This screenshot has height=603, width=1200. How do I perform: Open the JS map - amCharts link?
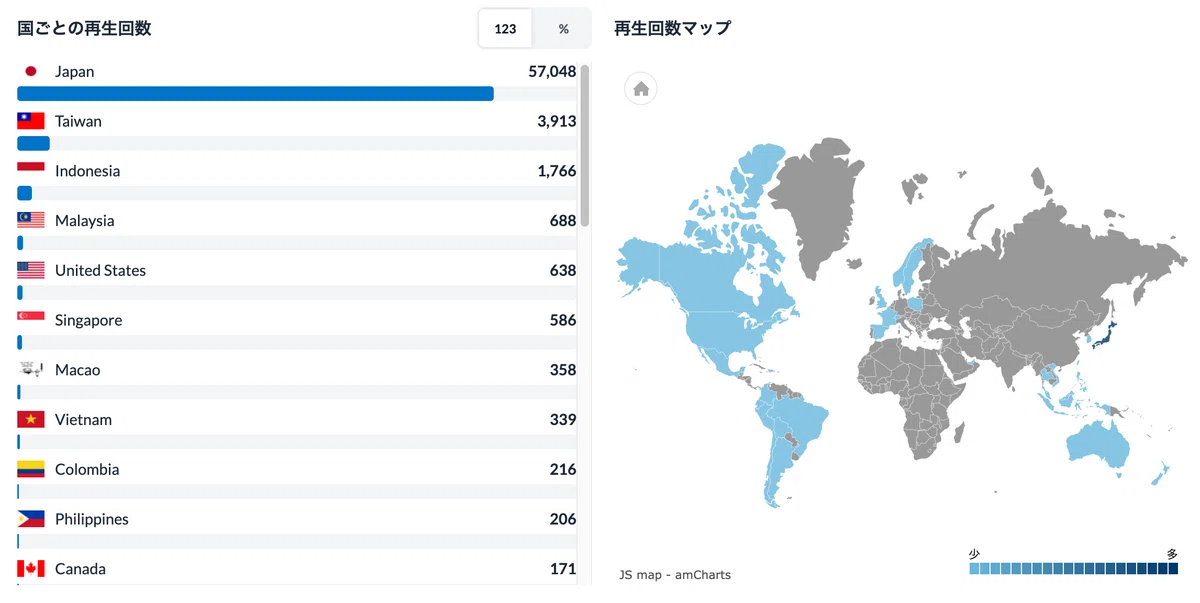pos(675,575)
